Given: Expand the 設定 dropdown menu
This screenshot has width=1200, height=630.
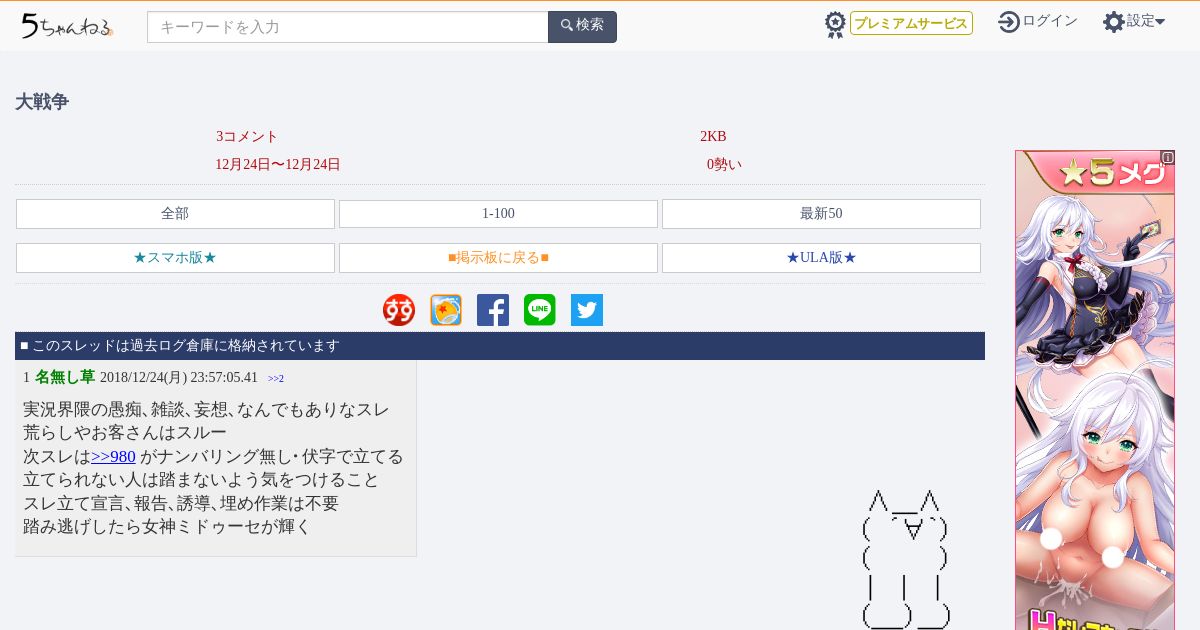Looking at the screenshot, I should (x=1146, y=21).
